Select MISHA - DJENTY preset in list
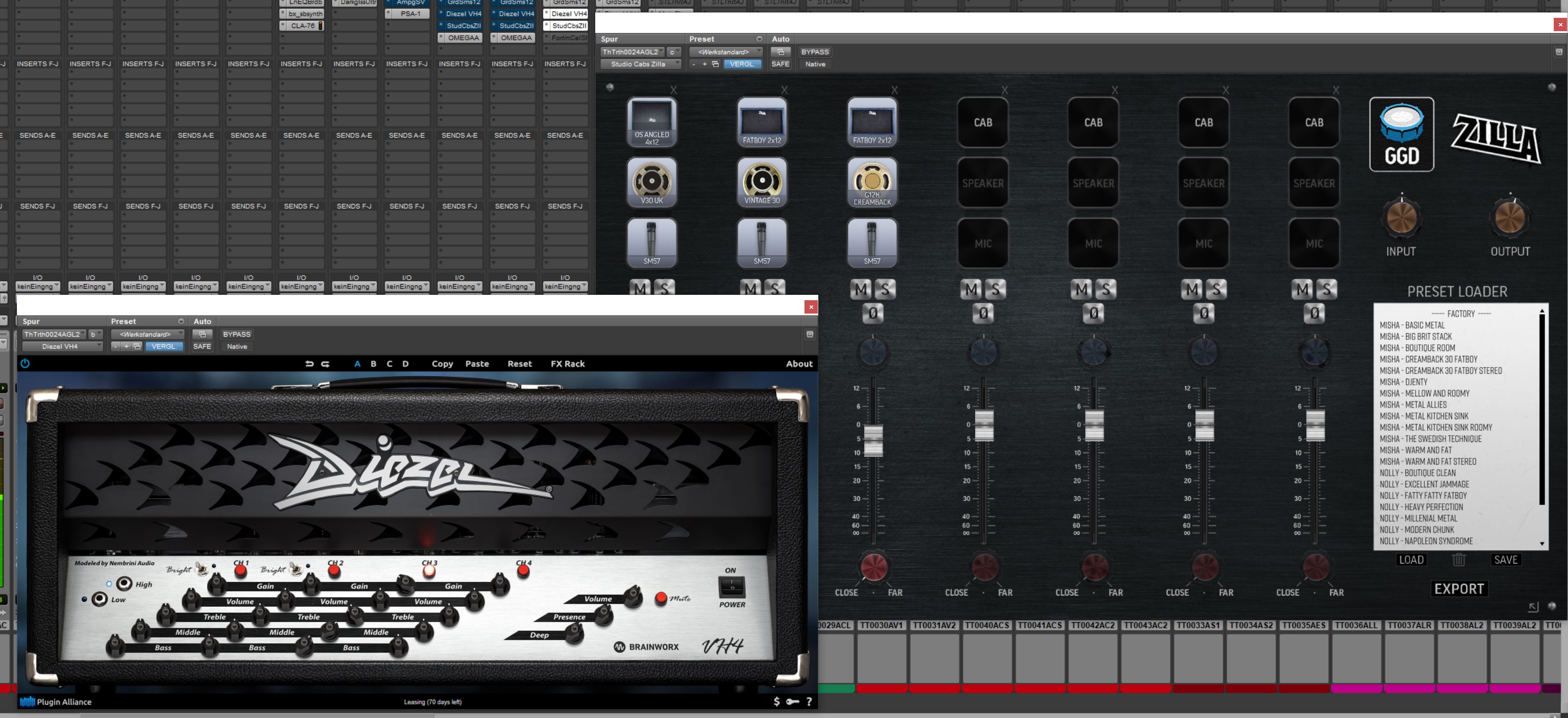This screenshot has height=718, width=1568. click(x=1403, y=382)
